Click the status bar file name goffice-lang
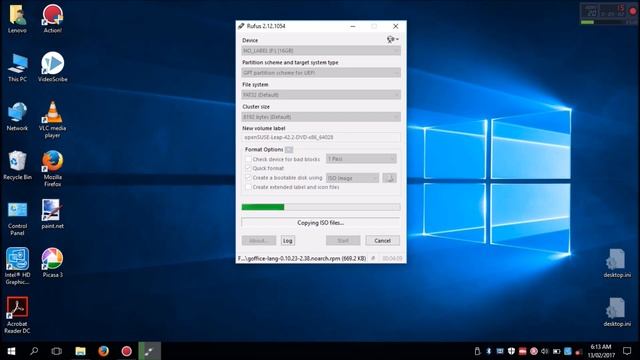The image size is (640, 360). point(302,258)
